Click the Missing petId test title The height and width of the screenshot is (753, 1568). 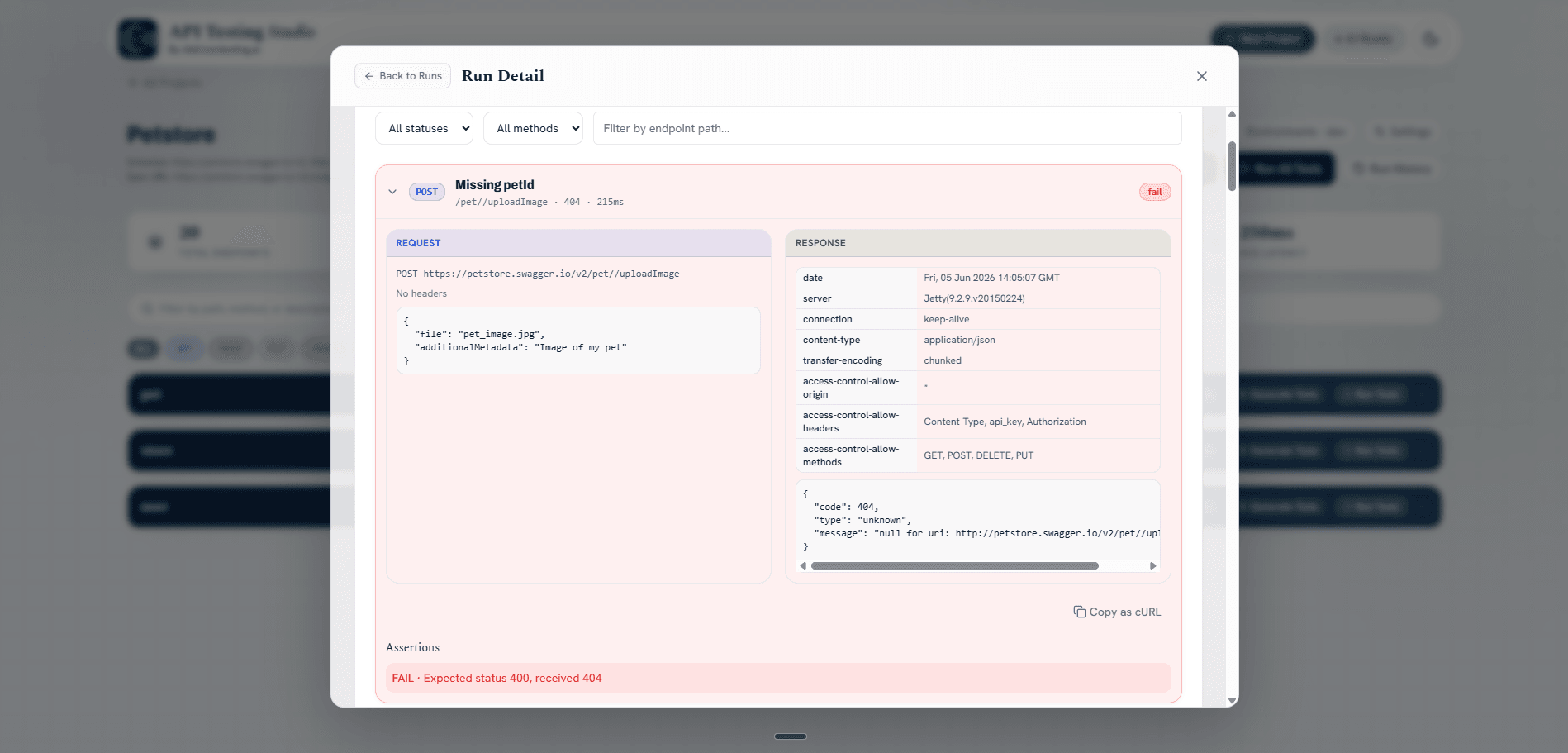click(x=494, y=185)
